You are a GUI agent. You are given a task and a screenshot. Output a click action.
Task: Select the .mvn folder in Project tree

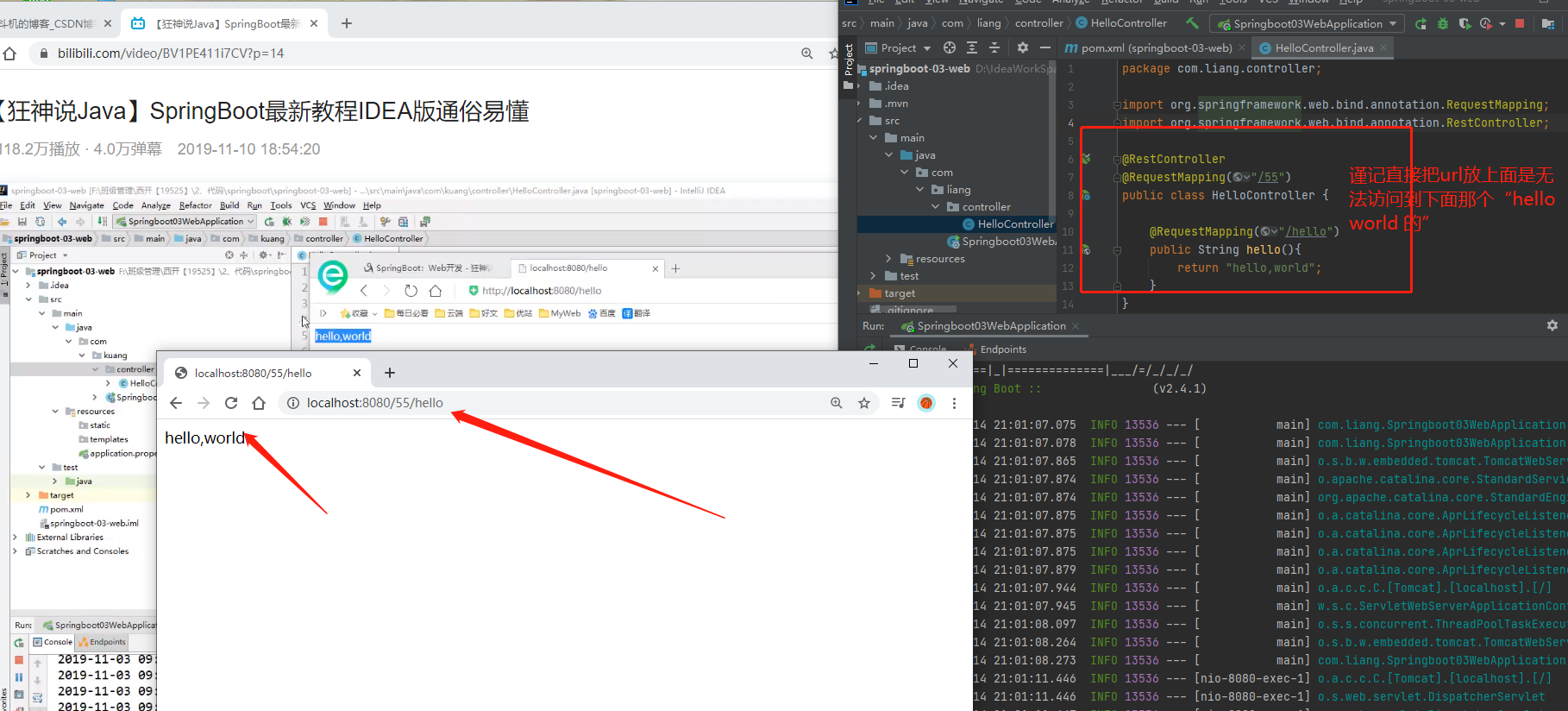click(888, 104)
